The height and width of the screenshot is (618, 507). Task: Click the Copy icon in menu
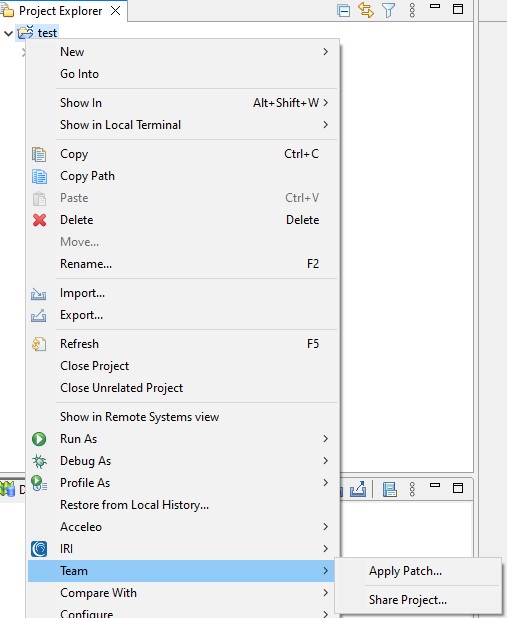tap(39, 154)
